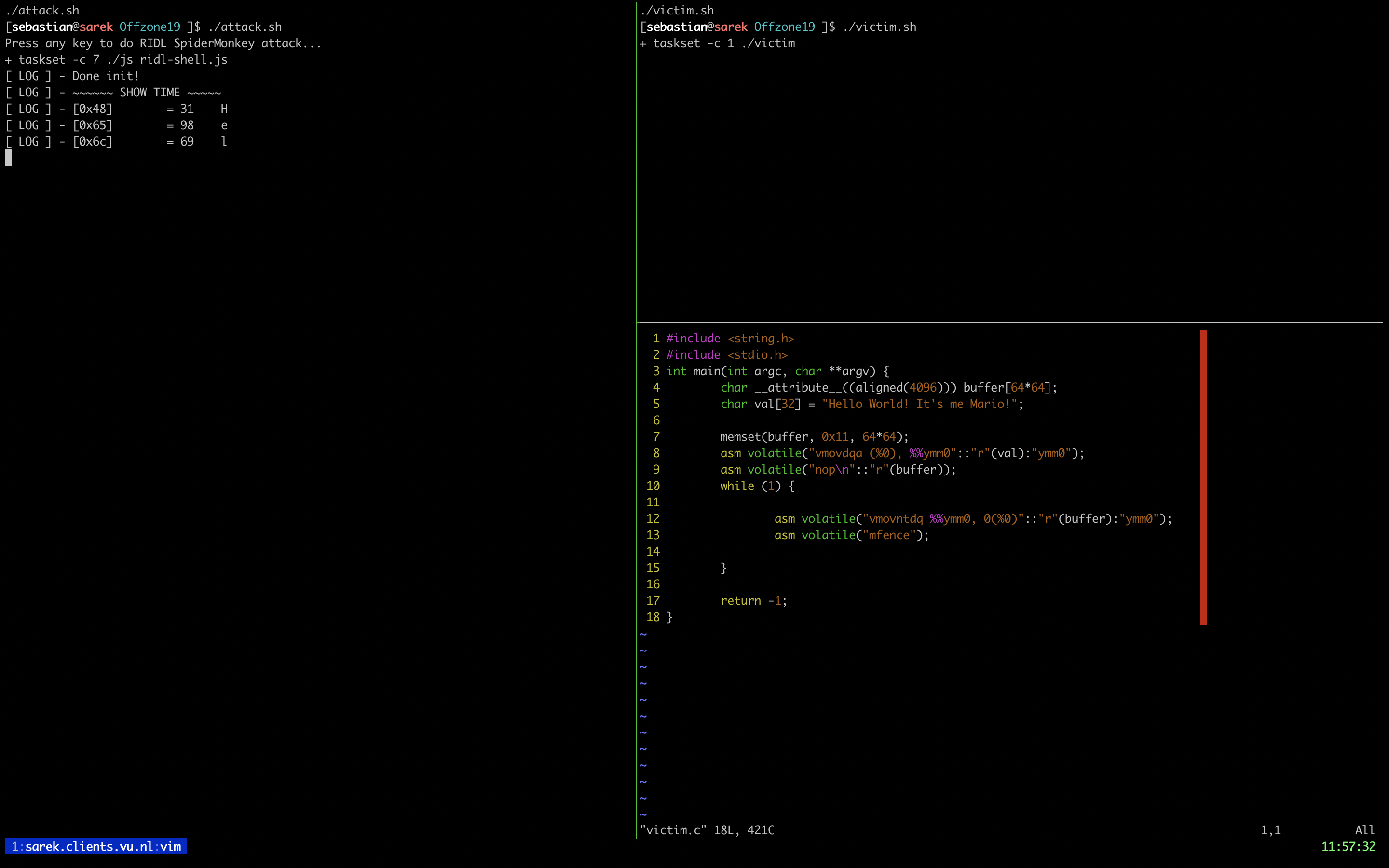
Task: Click the 'taskset -c 1 ./victim' line
Action: click(718, 43)
